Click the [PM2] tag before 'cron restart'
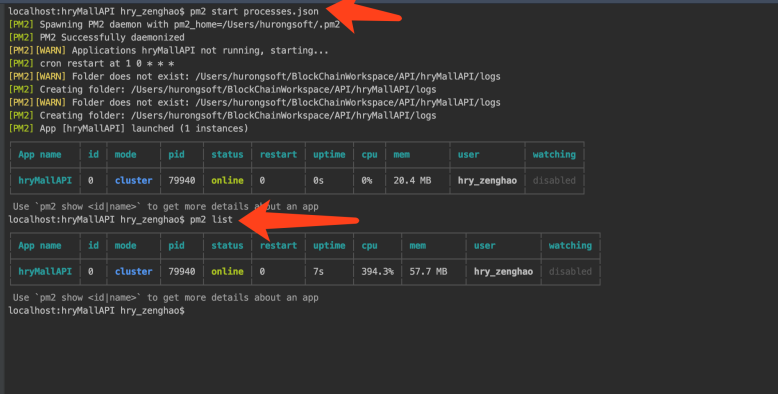 (x=21, y=64)
